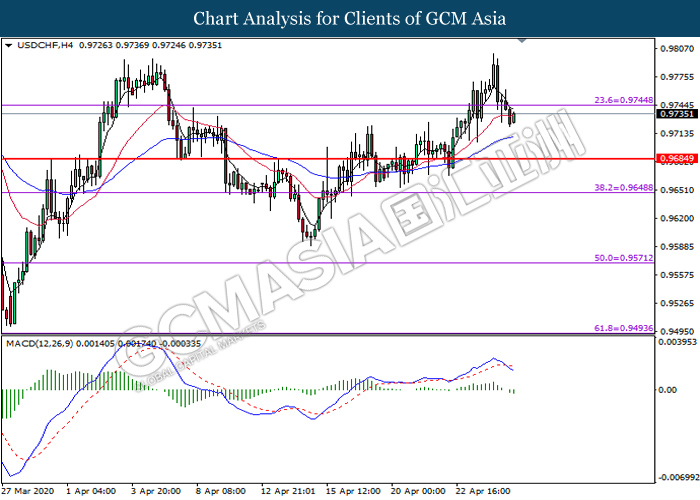
Task: Click the 27 Mar 2020 date label
Action: pos(28,491)
